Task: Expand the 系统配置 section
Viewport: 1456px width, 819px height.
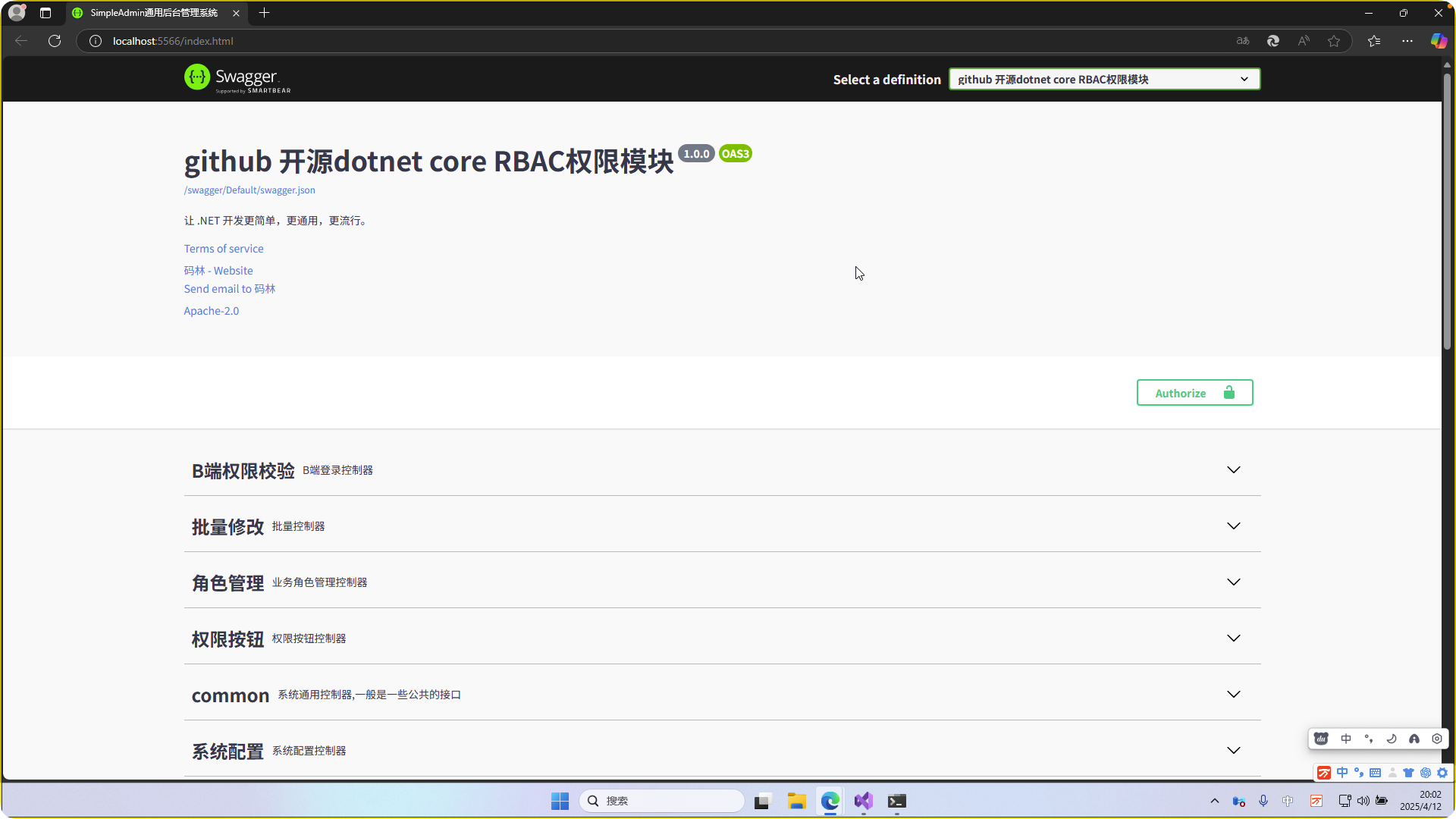Action: [1234, 751]
